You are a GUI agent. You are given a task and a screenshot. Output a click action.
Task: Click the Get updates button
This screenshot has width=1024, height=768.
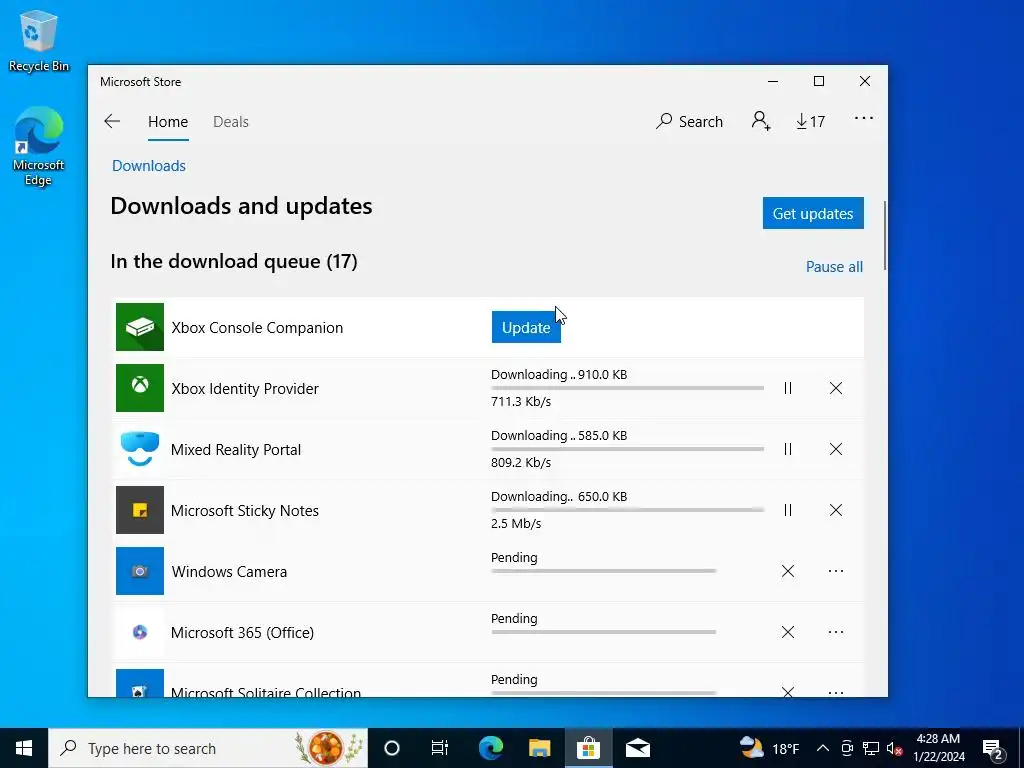click(813, 214)
